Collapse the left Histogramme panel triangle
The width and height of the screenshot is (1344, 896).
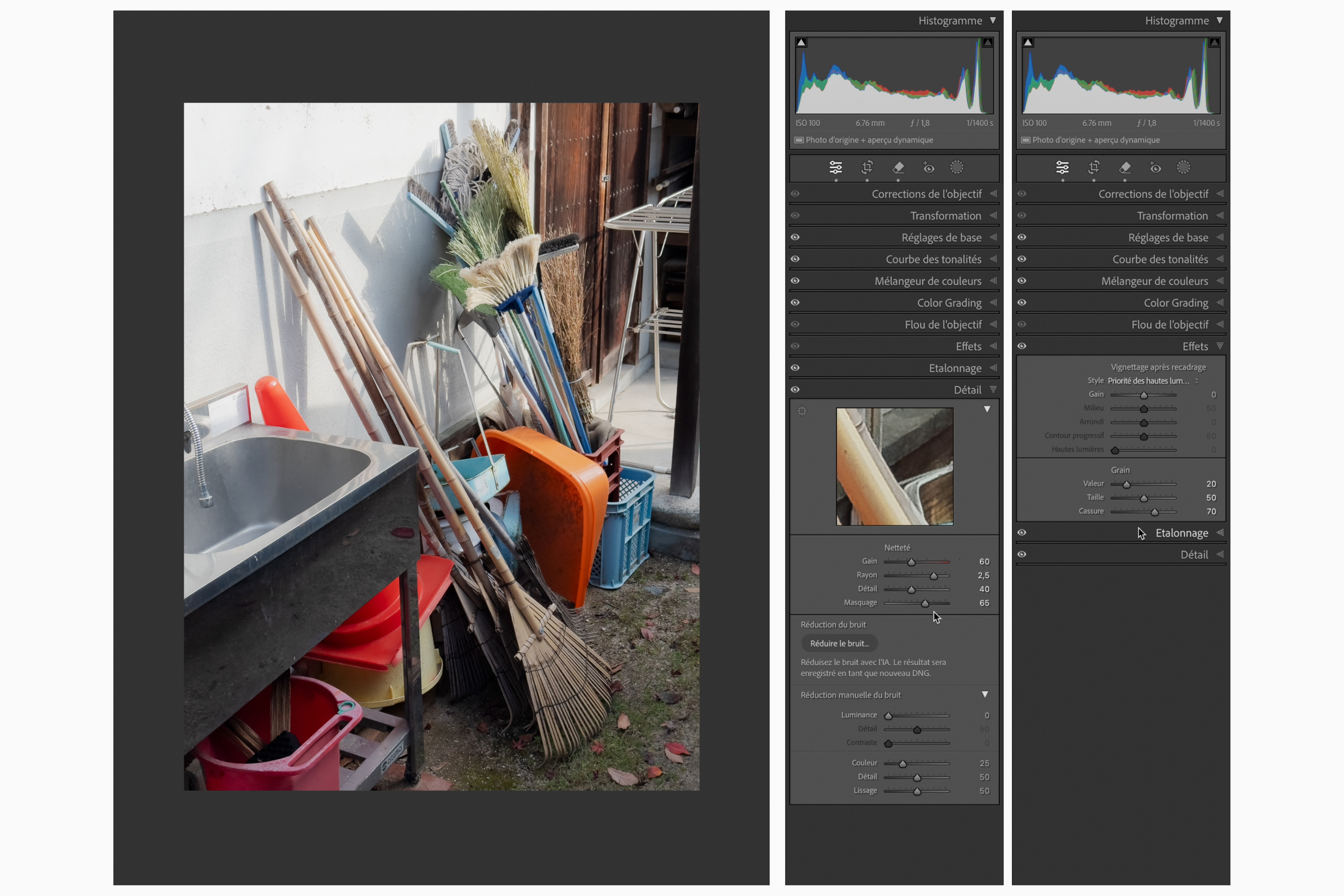(993, 20)
